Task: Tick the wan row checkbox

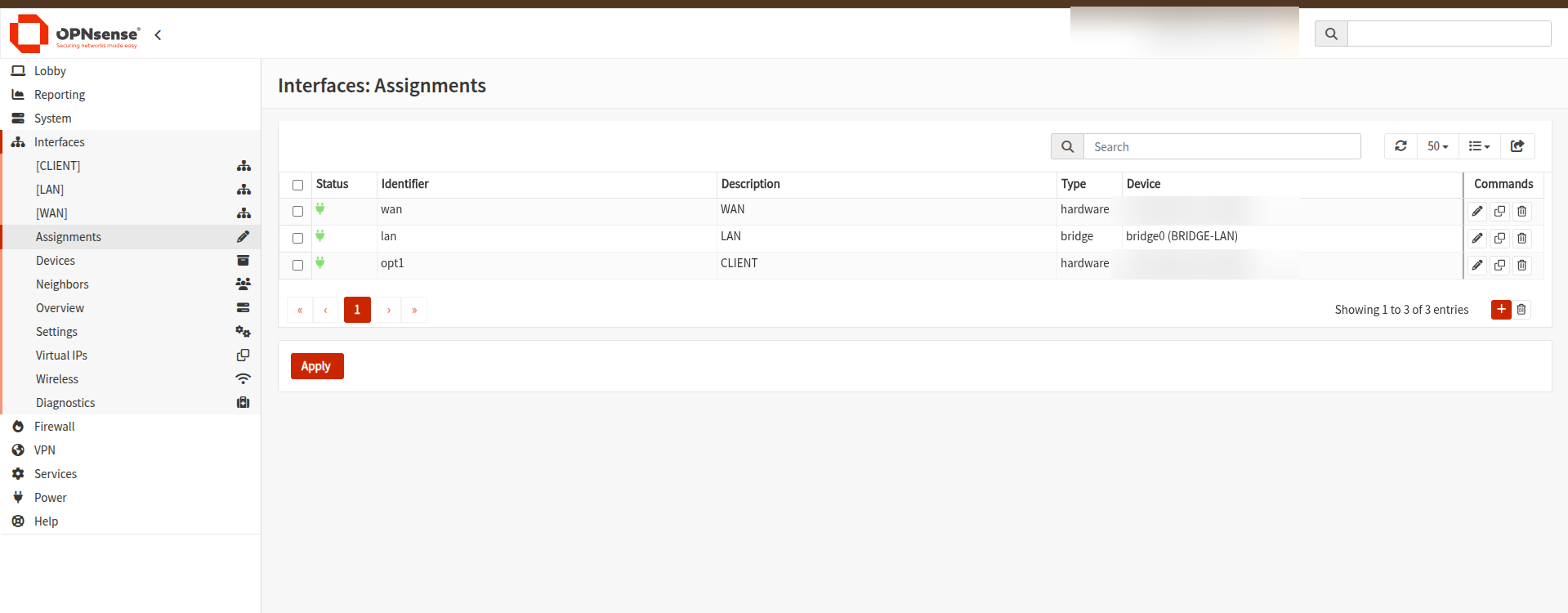Action: [297, 211]
